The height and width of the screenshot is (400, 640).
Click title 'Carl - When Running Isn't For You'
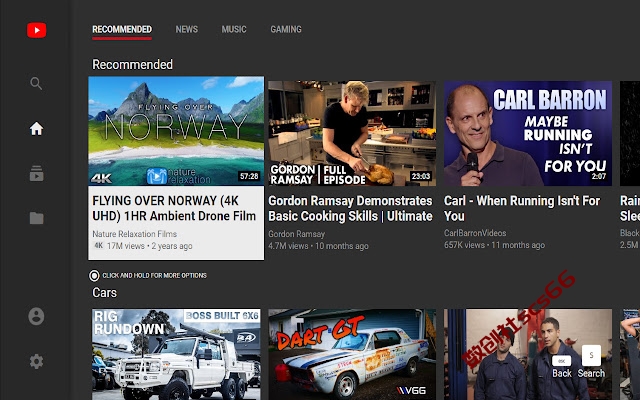[x=522, y=208]
